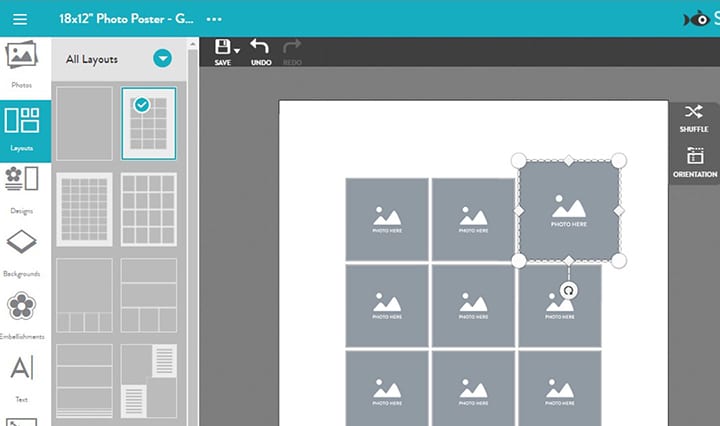Screen dimensions: 720x426
Task: Open the Embellishments panel
Action: (x=22, y=316)
